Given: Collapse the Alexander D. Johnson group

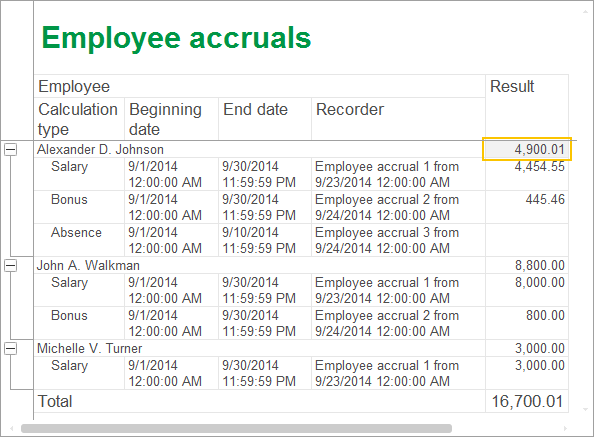Looking at the screenshot, I should pyautogui.click(x=11, y=150).
